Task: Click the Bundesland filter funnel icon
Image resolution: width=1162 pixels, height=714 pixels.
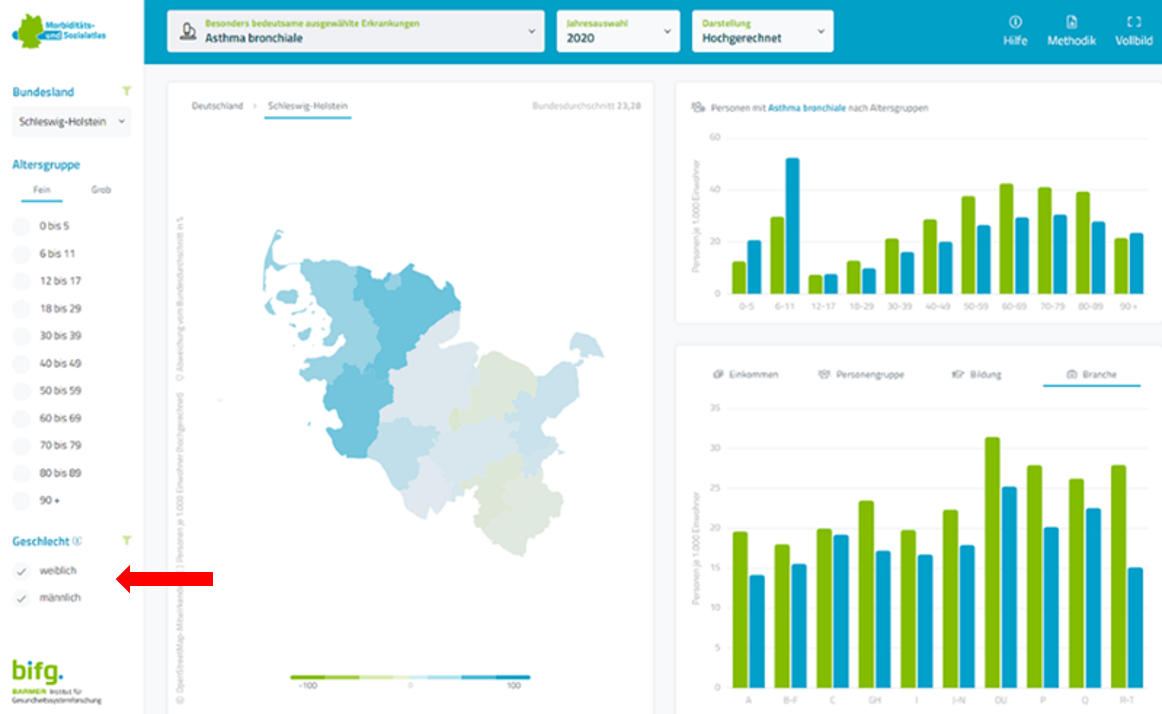Action: point(126,92)
